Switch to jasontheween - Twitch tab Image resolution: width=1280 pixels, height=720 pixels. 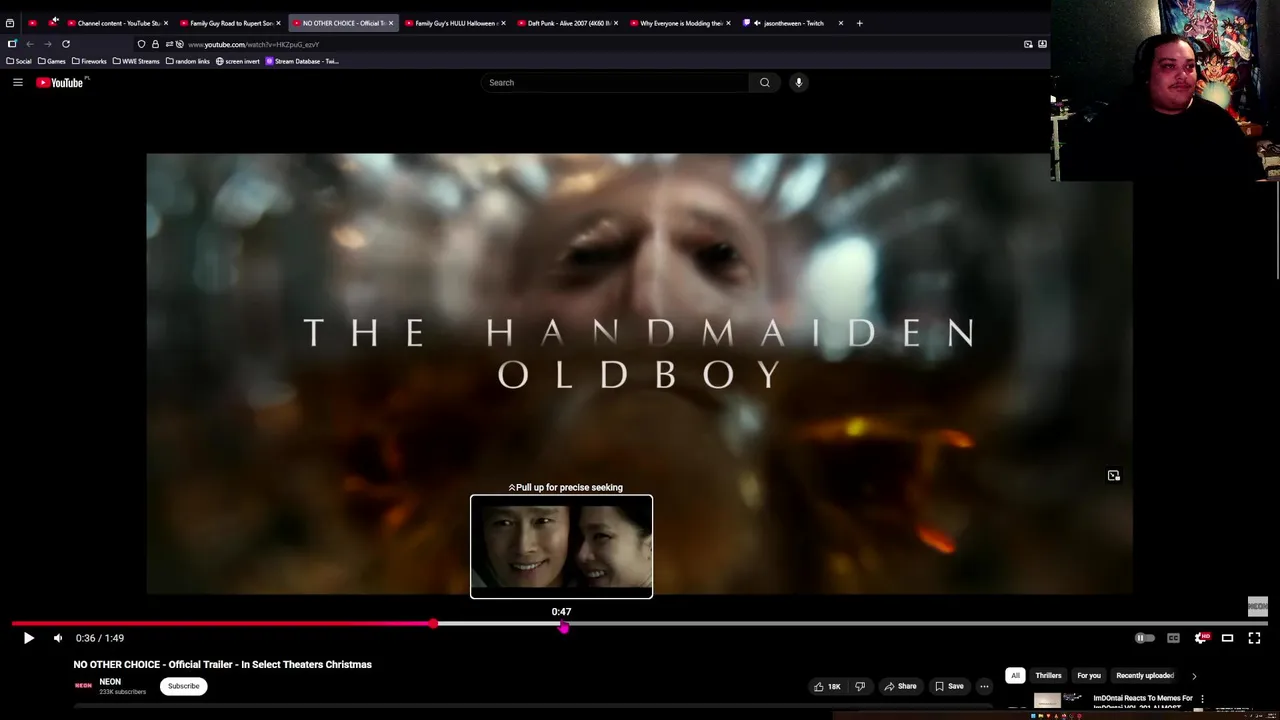click(x=793, y=23)
